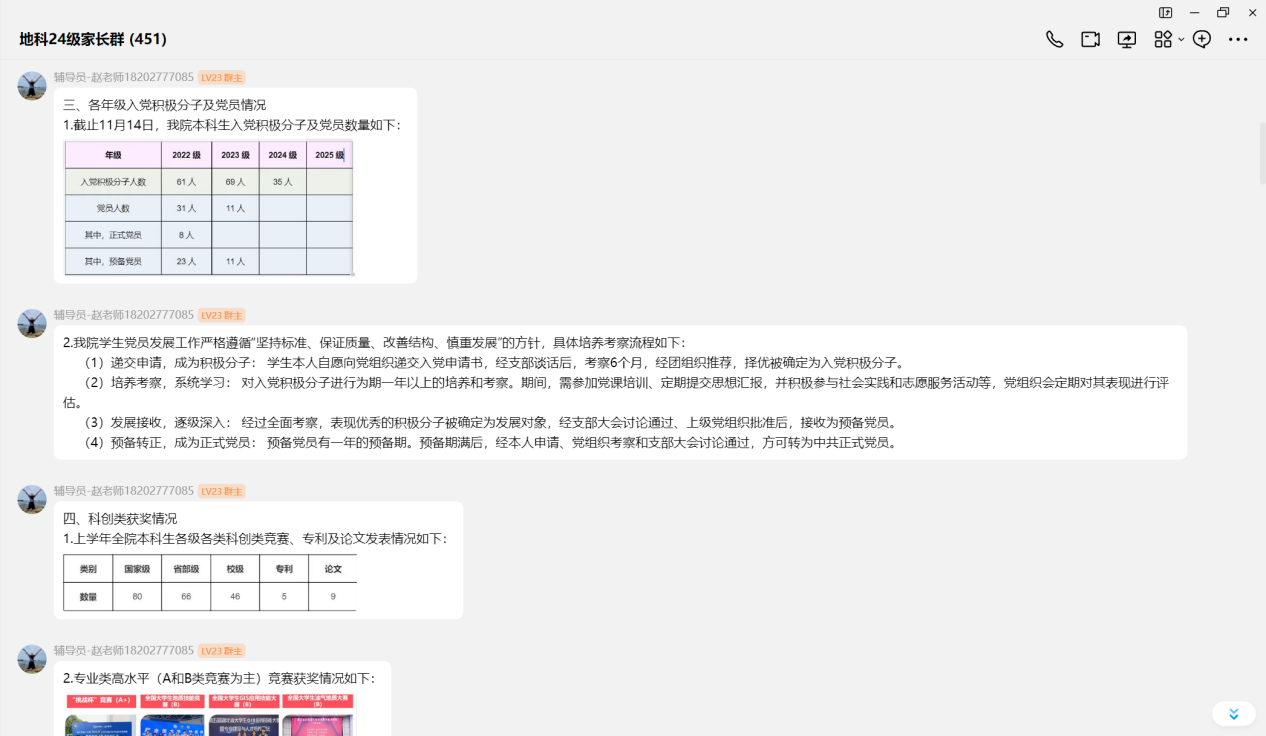Open the group apps grid icon
This screenshot has height=736, width=1266.
(1162, 39)
